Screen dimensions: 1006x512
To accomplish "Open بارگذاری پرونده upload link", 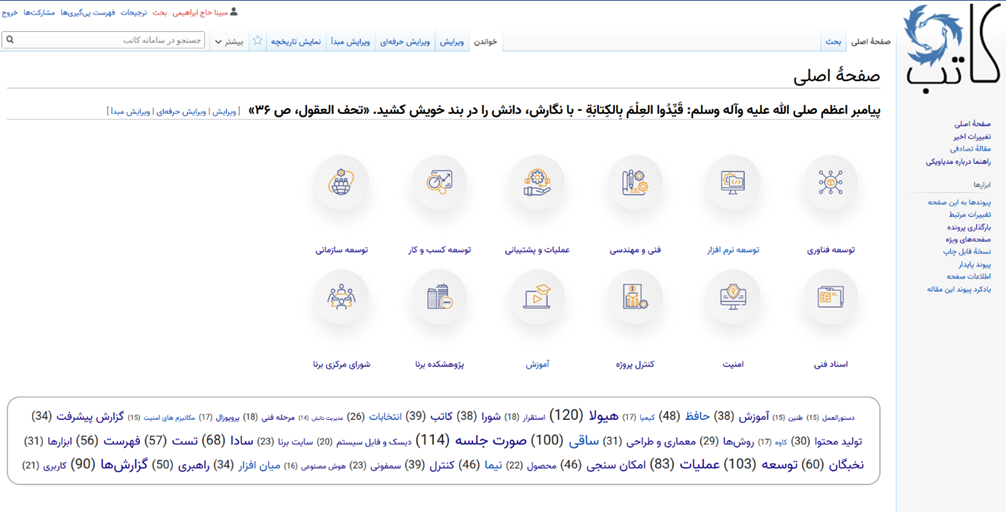I will click(x=968, y=227).
